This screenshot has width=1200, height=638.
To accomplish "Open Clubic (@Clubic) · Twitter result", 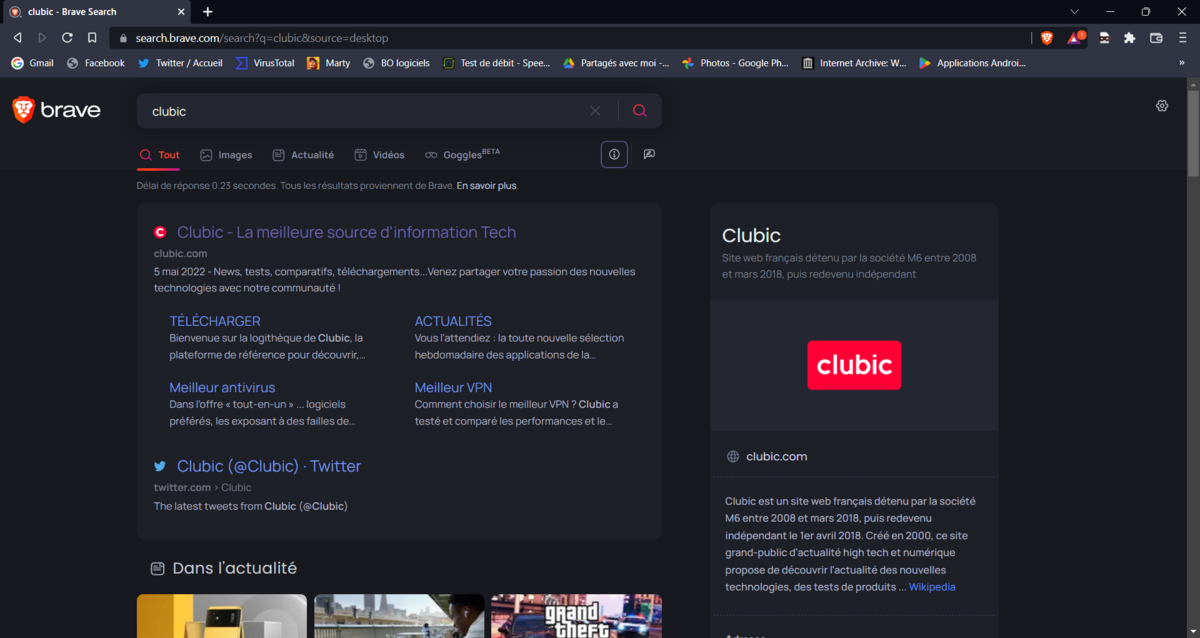I will (x=269, y=466).
